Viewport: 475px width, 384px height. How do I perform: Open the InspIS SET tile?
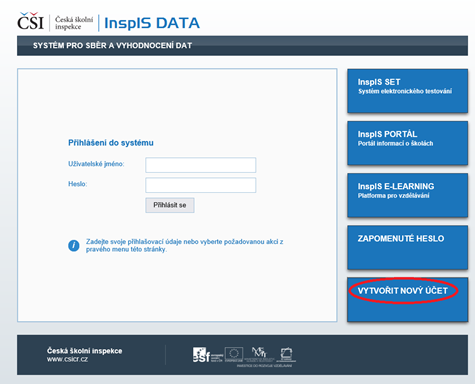pyautogui.click(x=407, y=91)
